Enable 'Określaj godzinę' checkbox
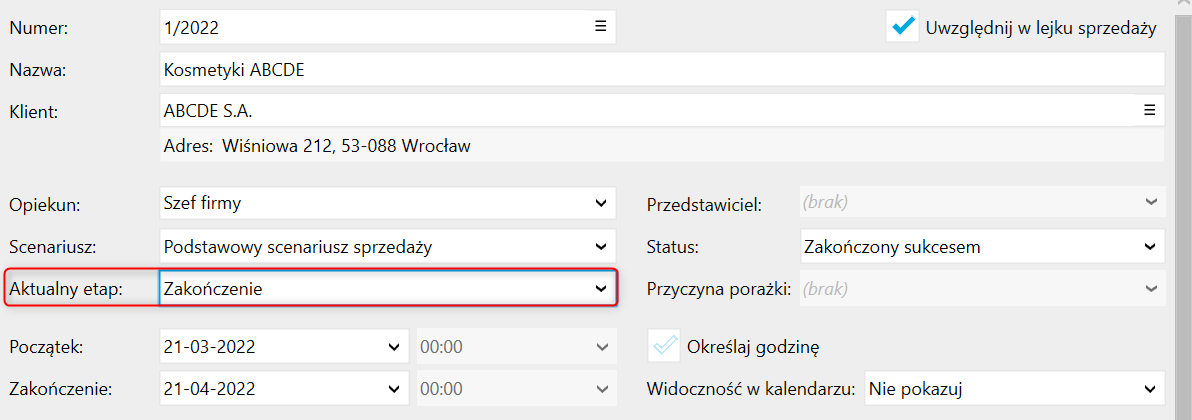Image resolution: width=1192 pixels, height=420 pixels. 664,347
